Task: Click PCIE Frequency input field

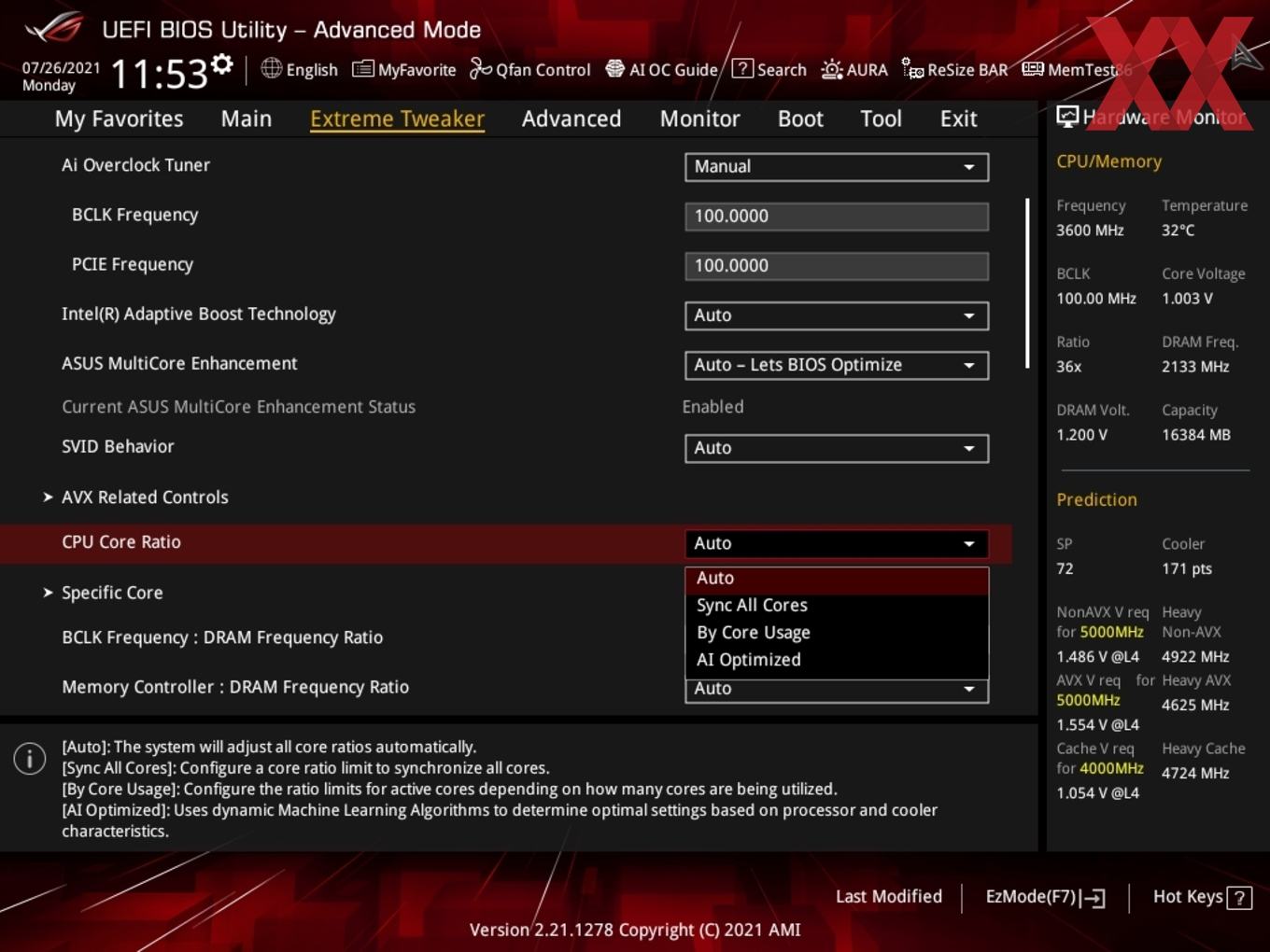Action: click(x=837, y=266)
